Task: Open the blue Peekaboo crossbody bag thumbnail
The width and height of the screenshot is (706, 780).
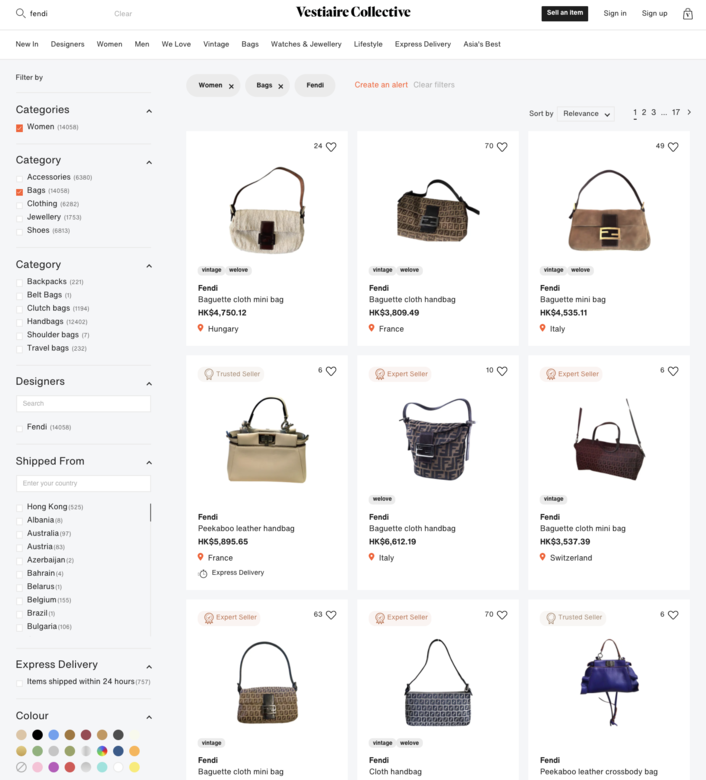Action: 609,682
